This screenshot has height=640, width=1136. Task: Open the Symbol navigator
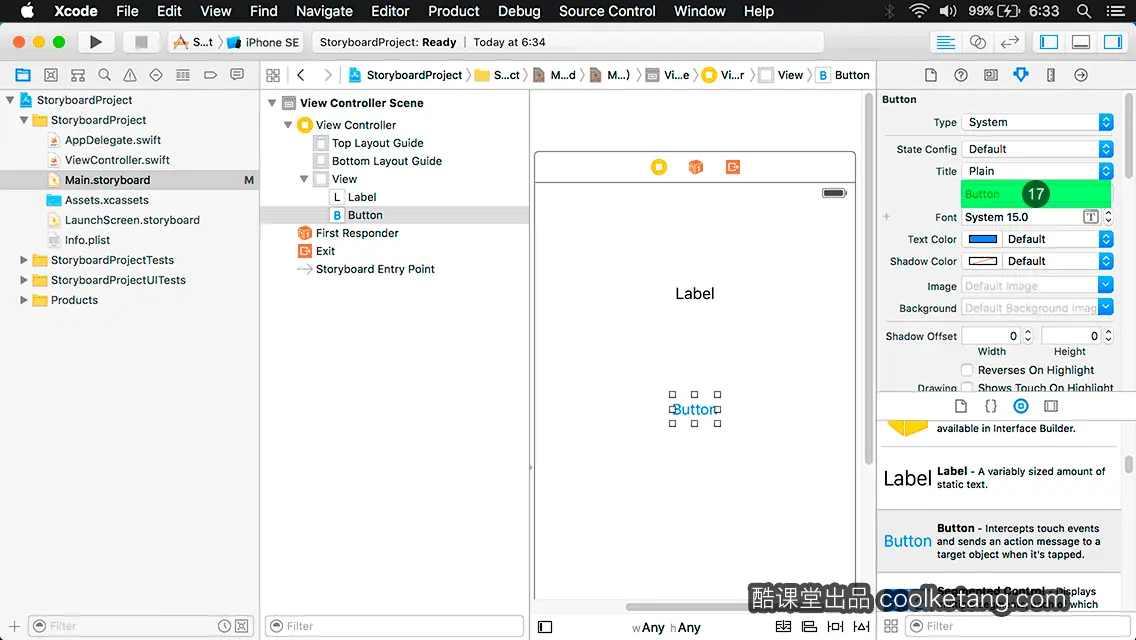click(51, 75)
